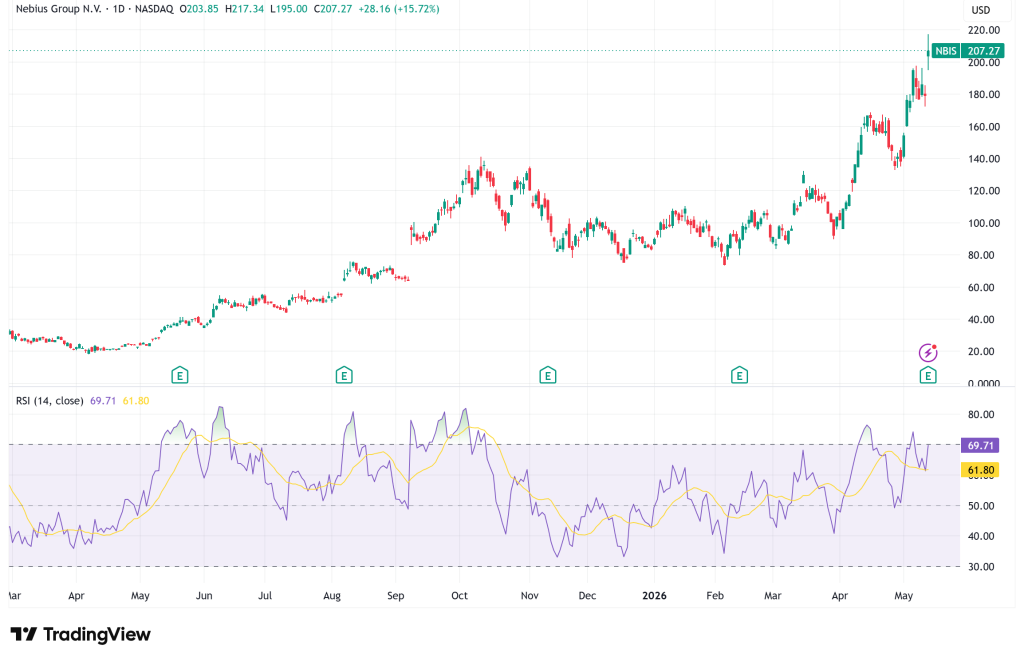Click the Nebius Group N.V. symbol title

coord(59,9)
